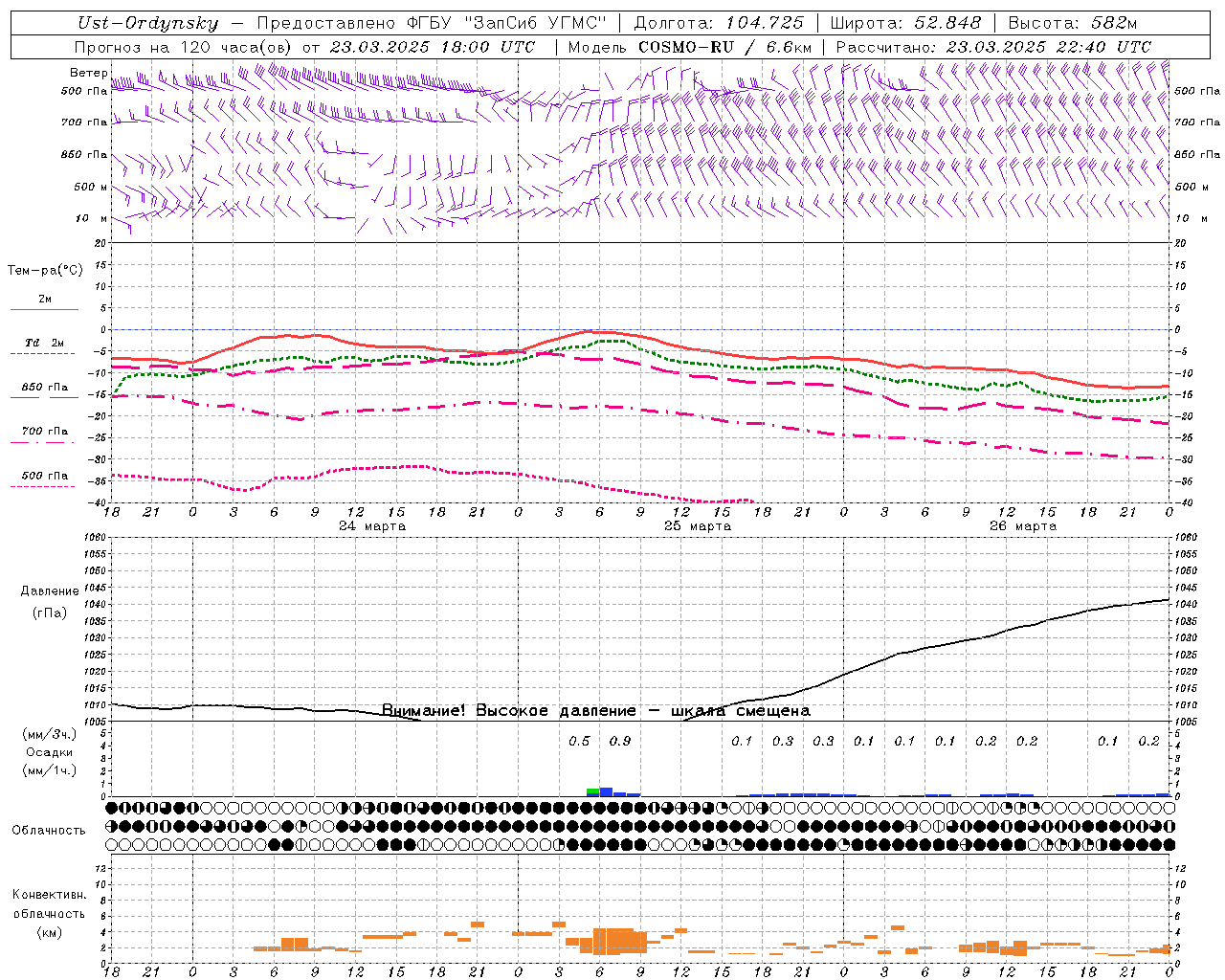
Task: Click the warning "Внимание! Высокое давление - шкала смещена"
Action: (x=596, y=710)
